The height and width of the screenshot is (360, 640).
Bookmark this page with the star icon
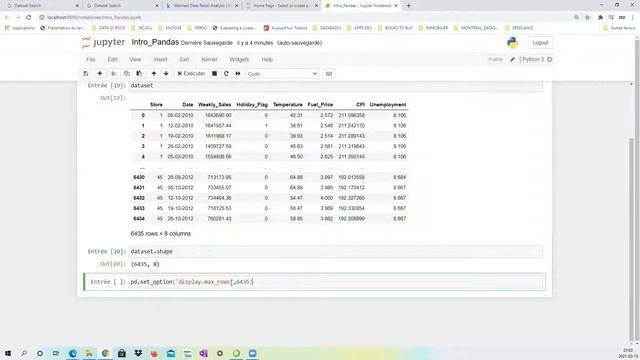click(x=587, y=18)
